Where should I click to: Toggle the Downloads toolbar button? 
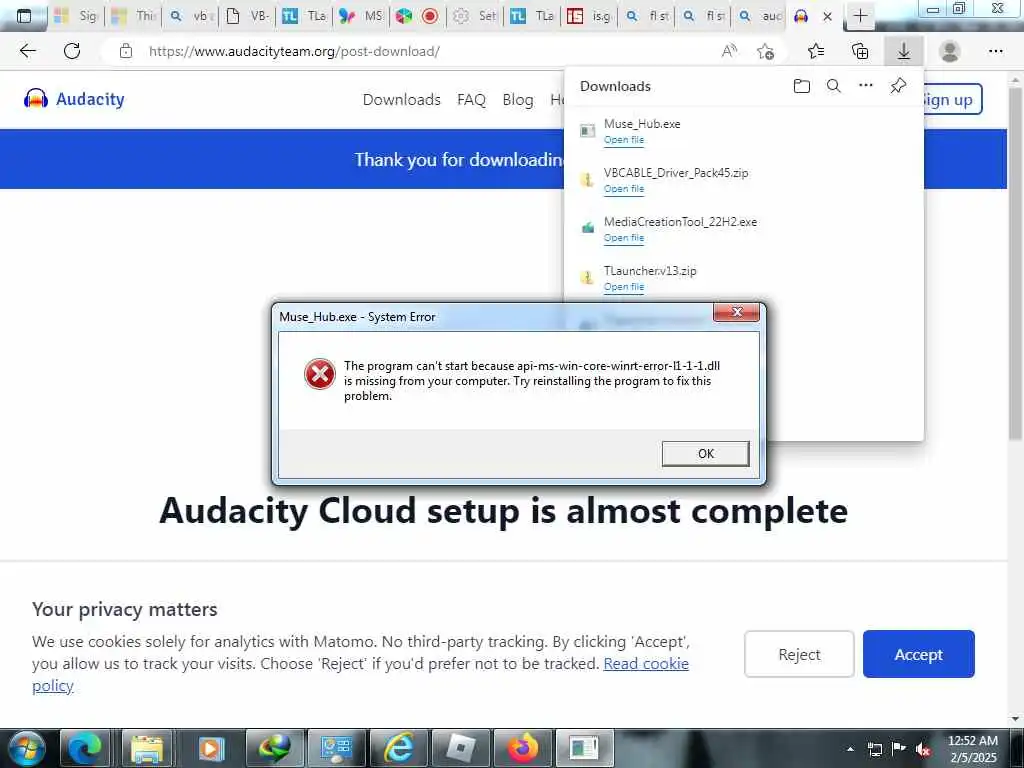(904, 51)
